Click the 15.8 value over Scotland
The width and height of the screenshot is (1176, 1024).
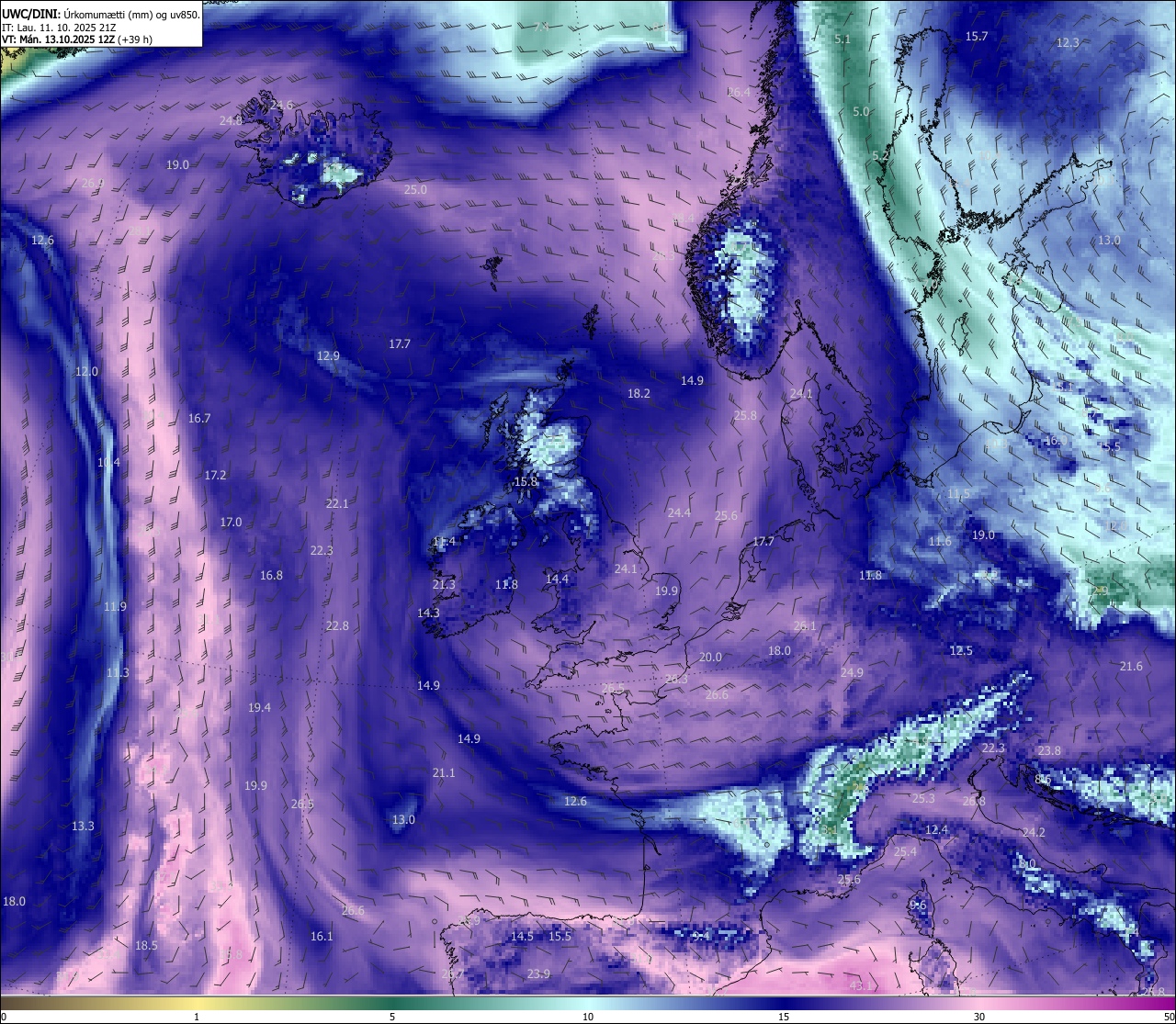526,482
